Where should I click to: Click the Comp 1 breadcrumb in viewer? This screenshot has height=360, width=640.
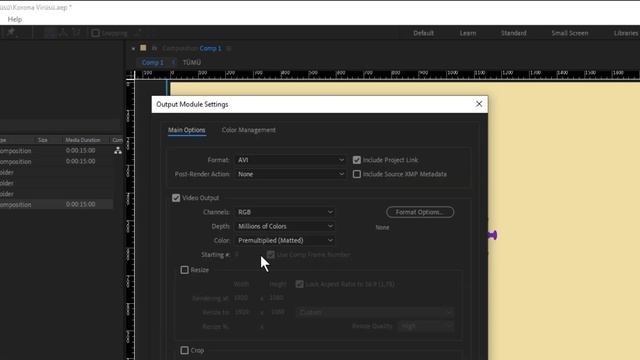point(153,62)
